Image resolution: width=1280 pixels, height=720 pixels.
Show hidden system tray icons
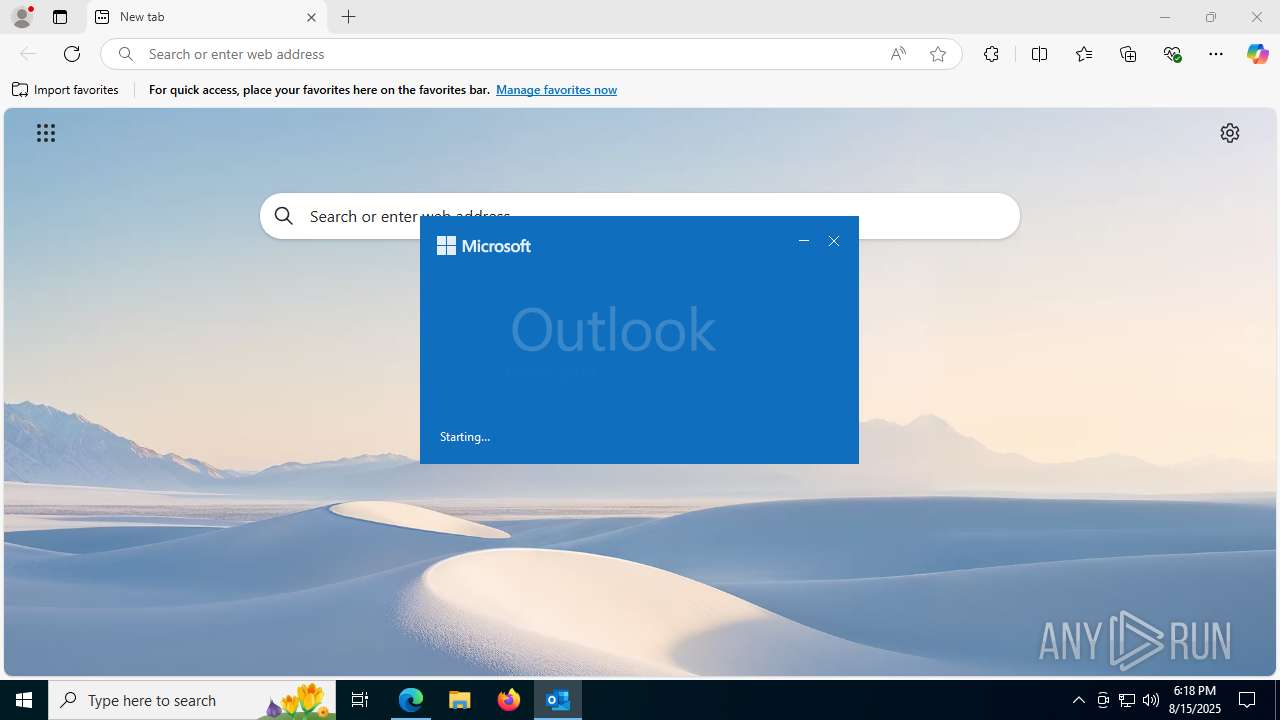pyautogui.click(x=1078, y=700)
